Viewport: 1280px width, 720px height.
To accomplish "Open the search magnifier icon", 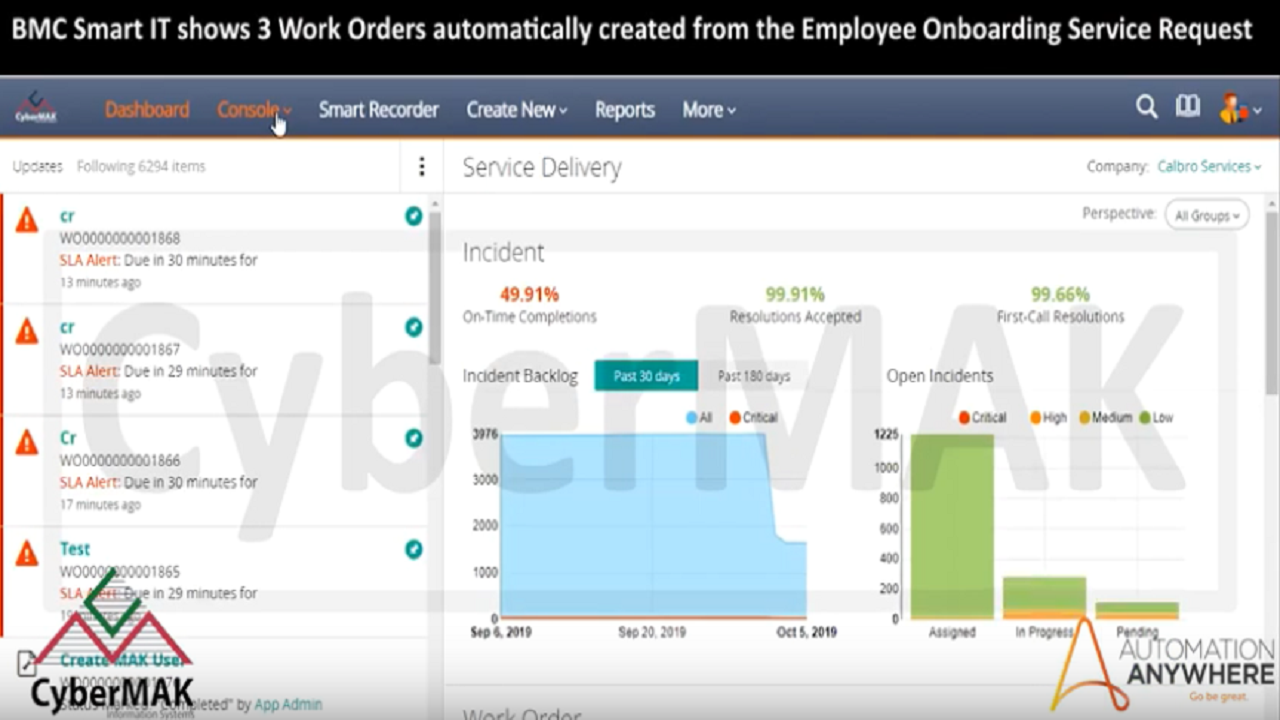I will 1147,107.
